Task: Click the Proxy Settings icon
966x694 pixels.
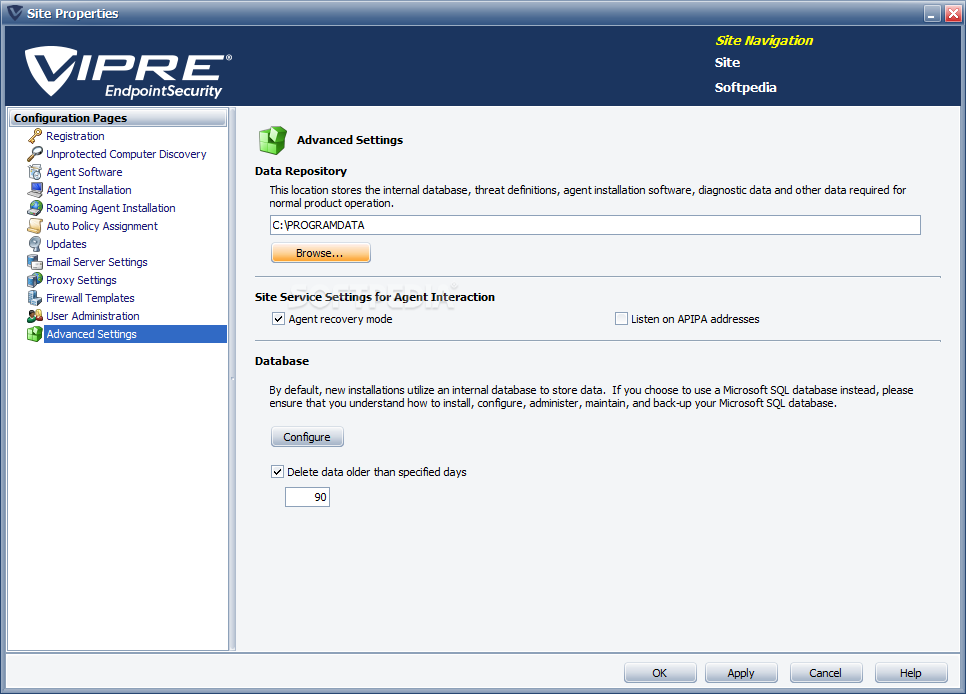Action: pos(35,280)
